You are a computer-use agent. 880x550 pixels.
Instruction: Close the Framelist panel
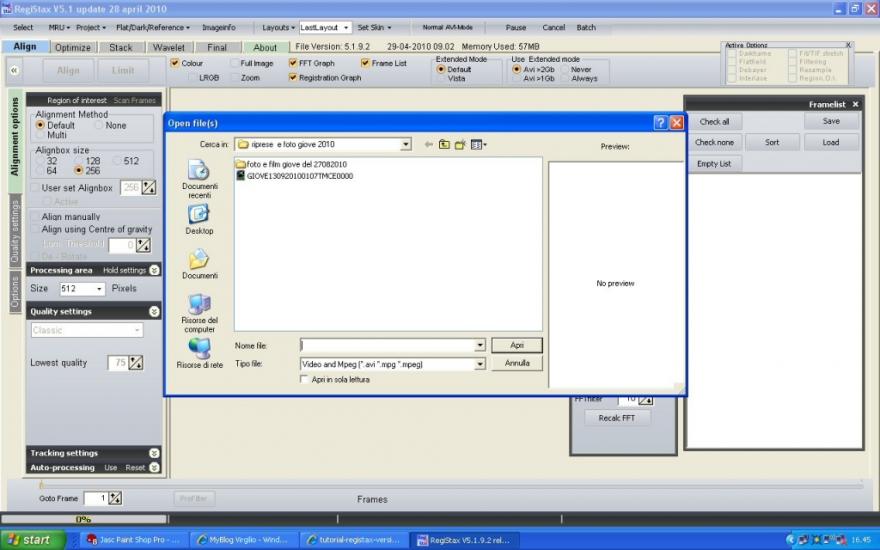(x=855, y=104)
